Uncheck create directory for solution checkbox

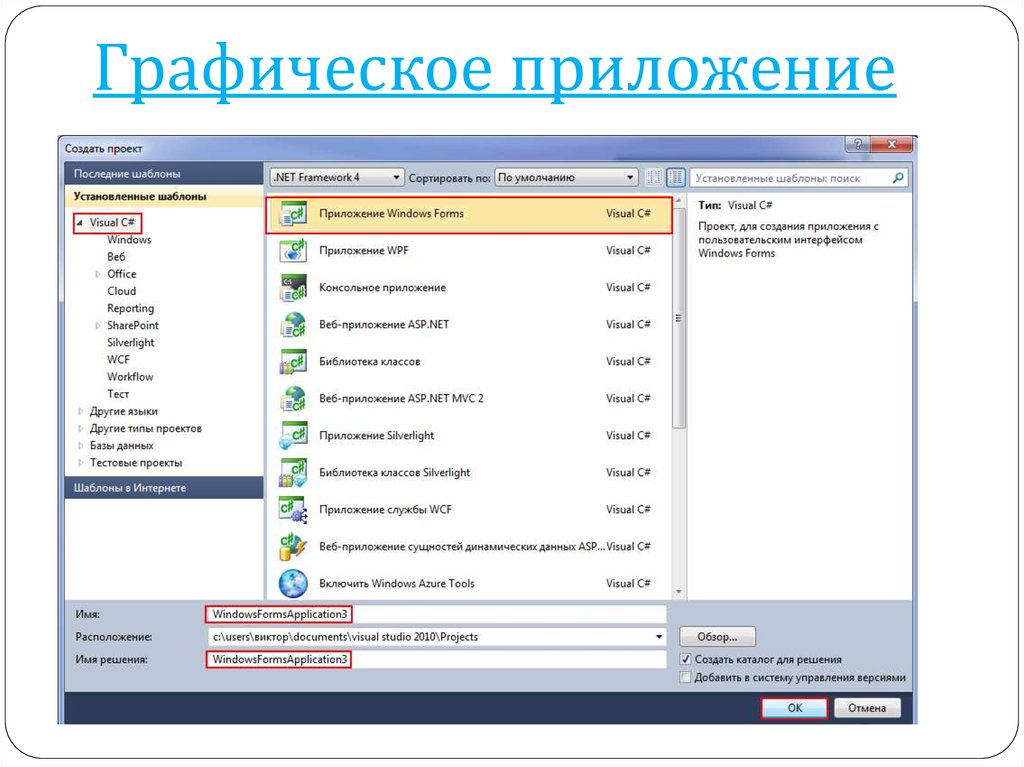click(x=685, y=660)
